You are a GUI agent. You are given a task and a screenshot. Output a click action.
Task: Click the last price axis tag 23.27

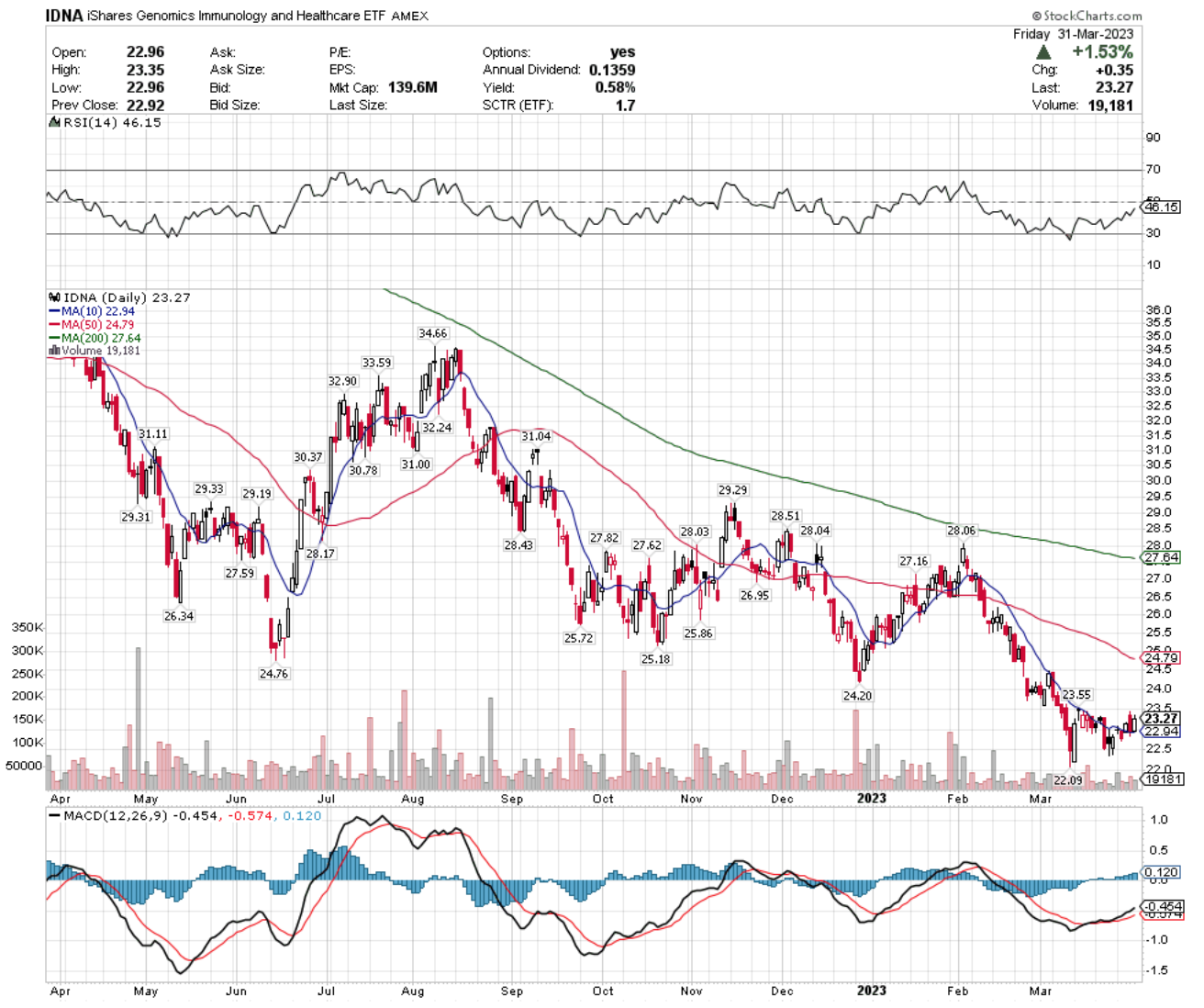(1161, 719)
